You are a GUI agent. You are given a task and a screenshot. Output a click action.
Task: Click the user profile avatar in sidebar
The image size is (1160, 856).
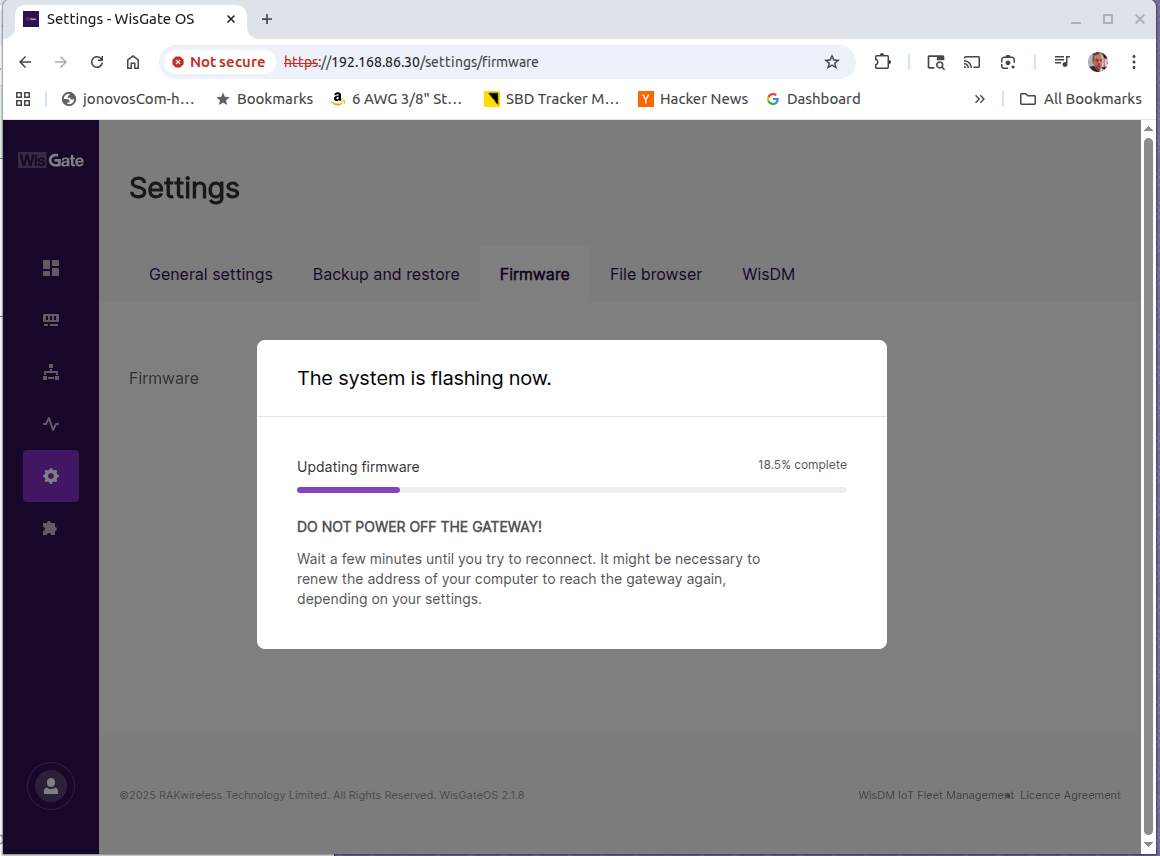click(x=51, y=787)
